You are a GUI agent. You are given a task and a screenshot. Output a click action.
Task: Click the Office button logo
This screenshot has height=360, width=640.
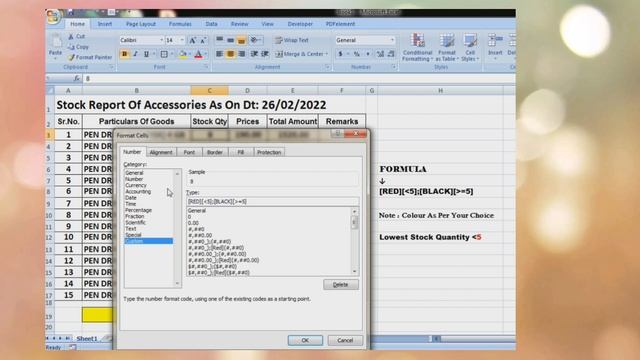coord(53,16)
